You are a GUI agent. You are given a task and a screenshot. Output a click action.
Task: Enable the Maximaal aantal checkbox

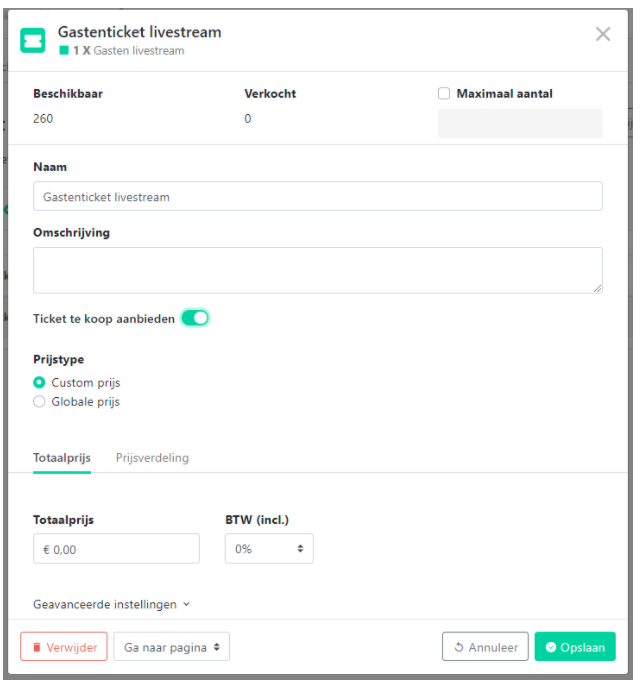444,93
